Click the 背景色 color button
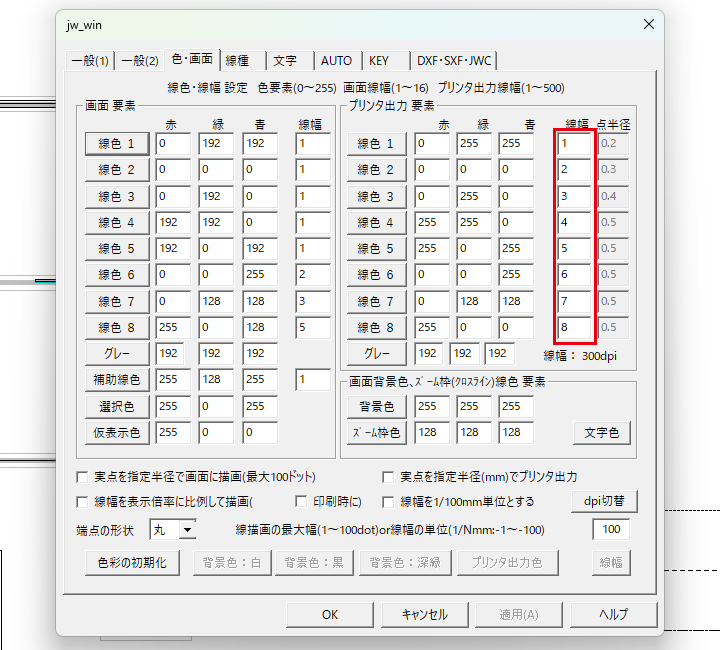This screenshot has width=720, height=650. click(377, 406)
